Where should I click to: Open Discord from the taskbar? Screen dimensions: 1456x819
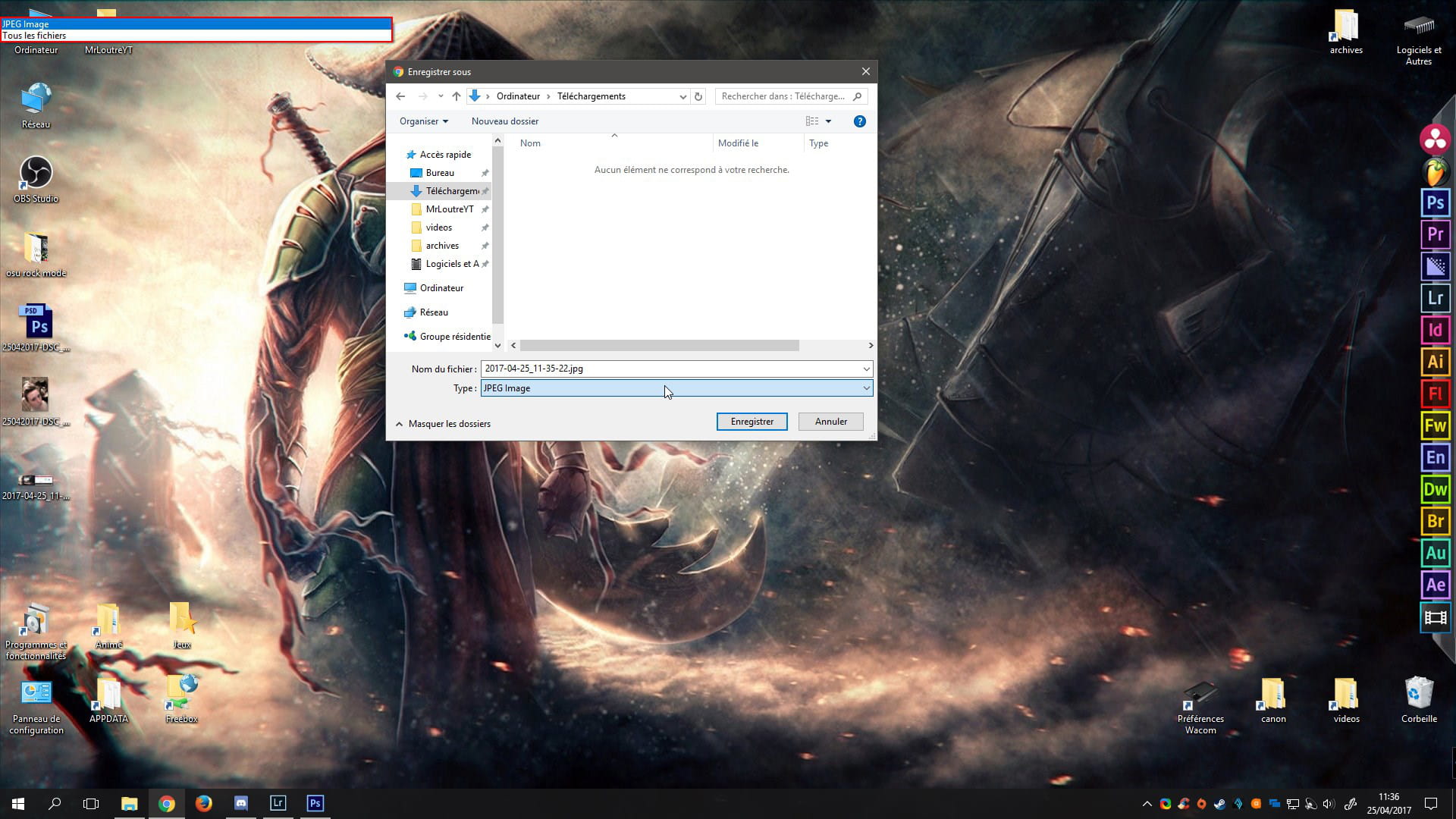(x=240, y=804)
